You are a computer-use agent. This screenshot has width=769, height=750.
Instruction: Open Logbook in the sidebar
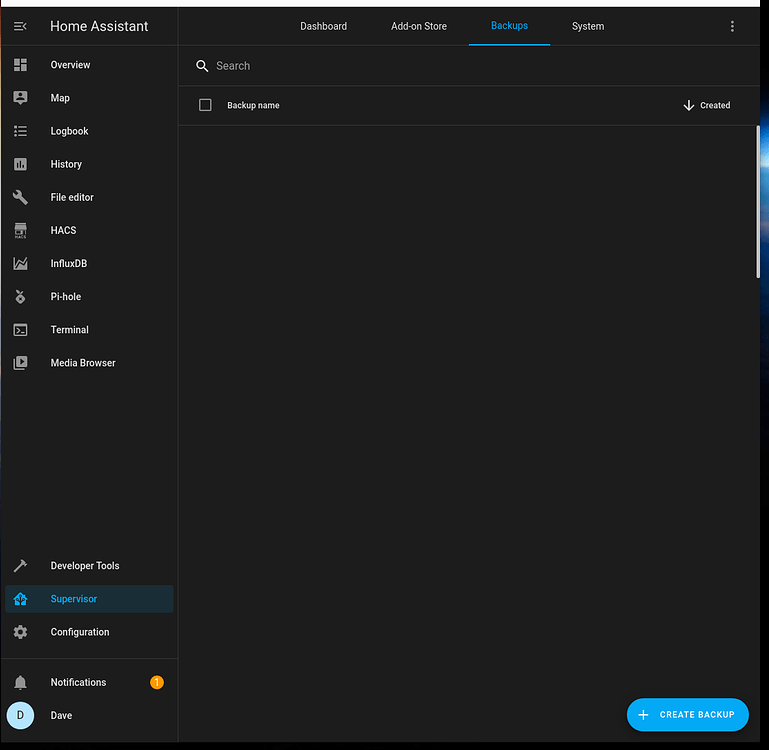click(x=89, y=131)
